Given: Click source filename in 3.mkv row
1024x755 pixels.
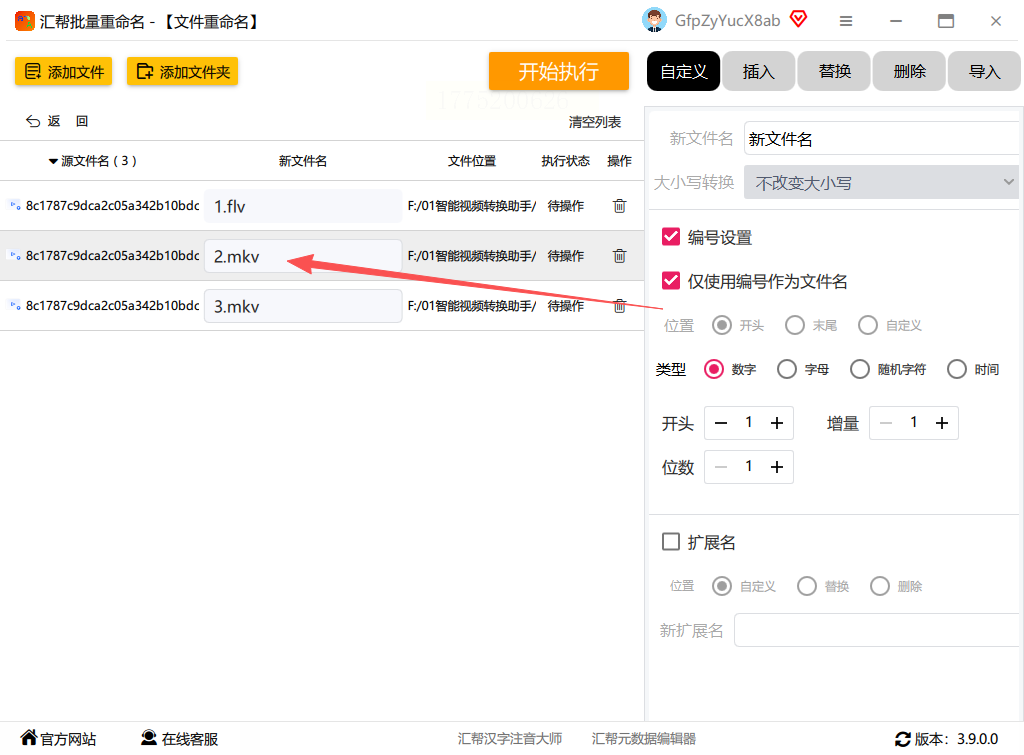Looking at the screenshot, I should click(112, 306).
